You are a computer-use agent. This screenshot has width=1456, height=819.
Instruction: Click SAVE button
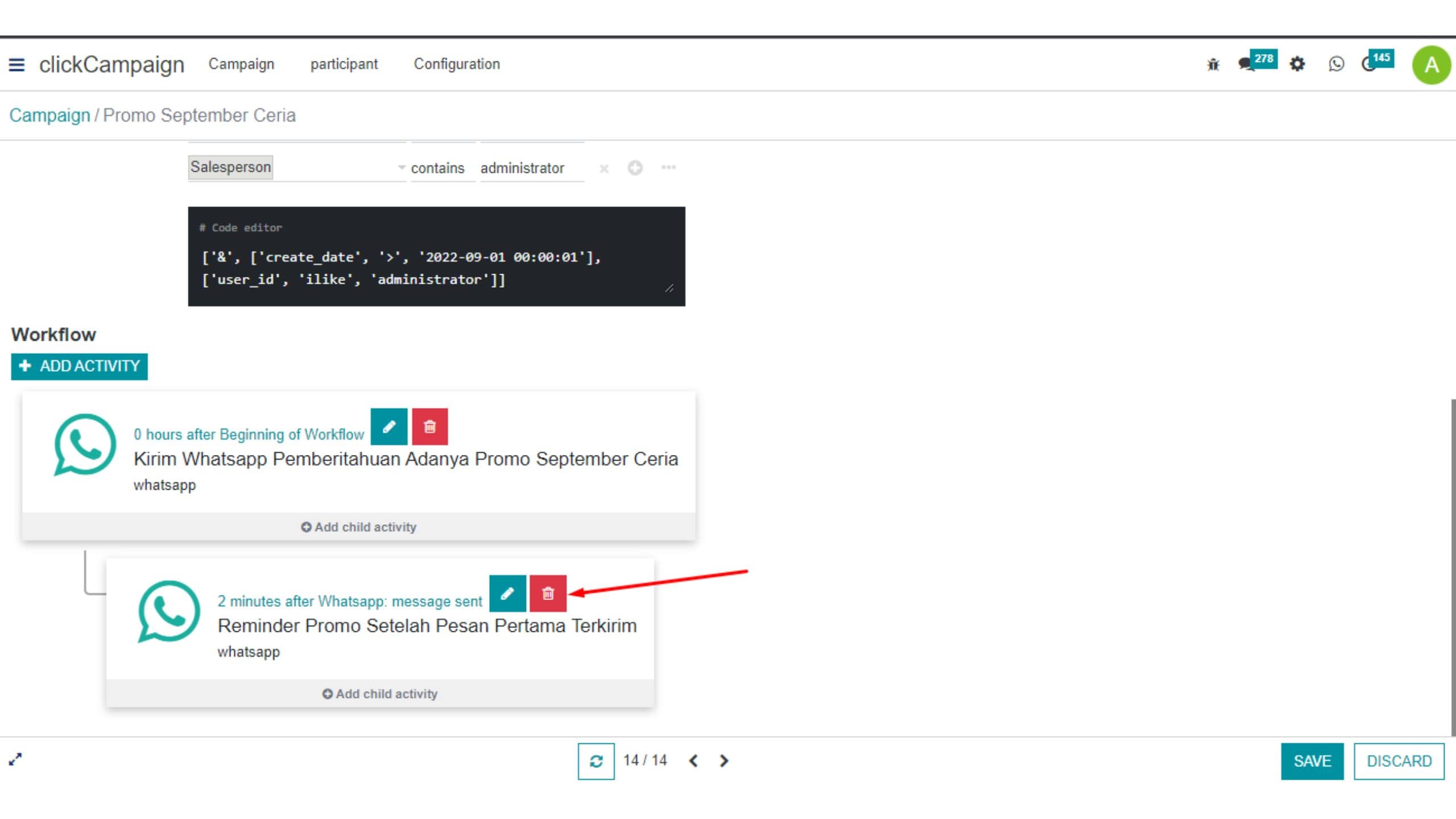click(x=1312, y=761)
